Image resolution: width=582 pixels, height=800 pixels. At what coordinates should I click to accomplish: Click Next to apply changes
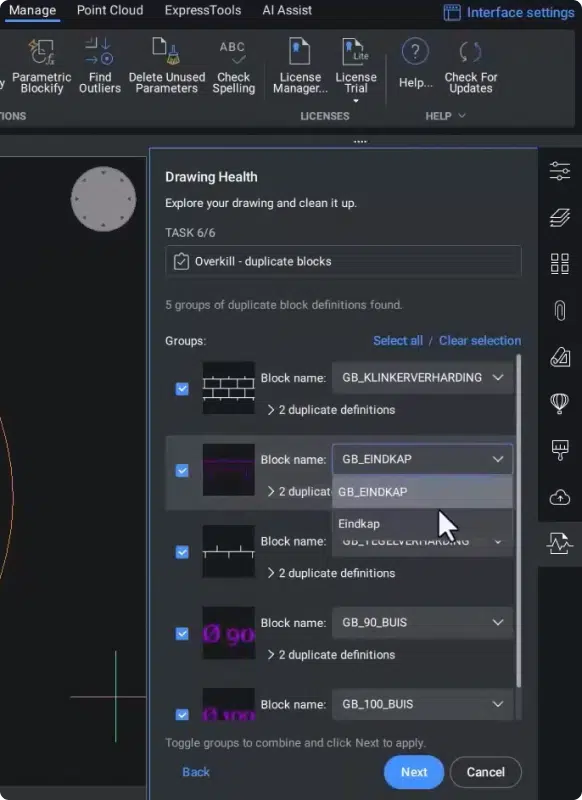coord(414,772)
